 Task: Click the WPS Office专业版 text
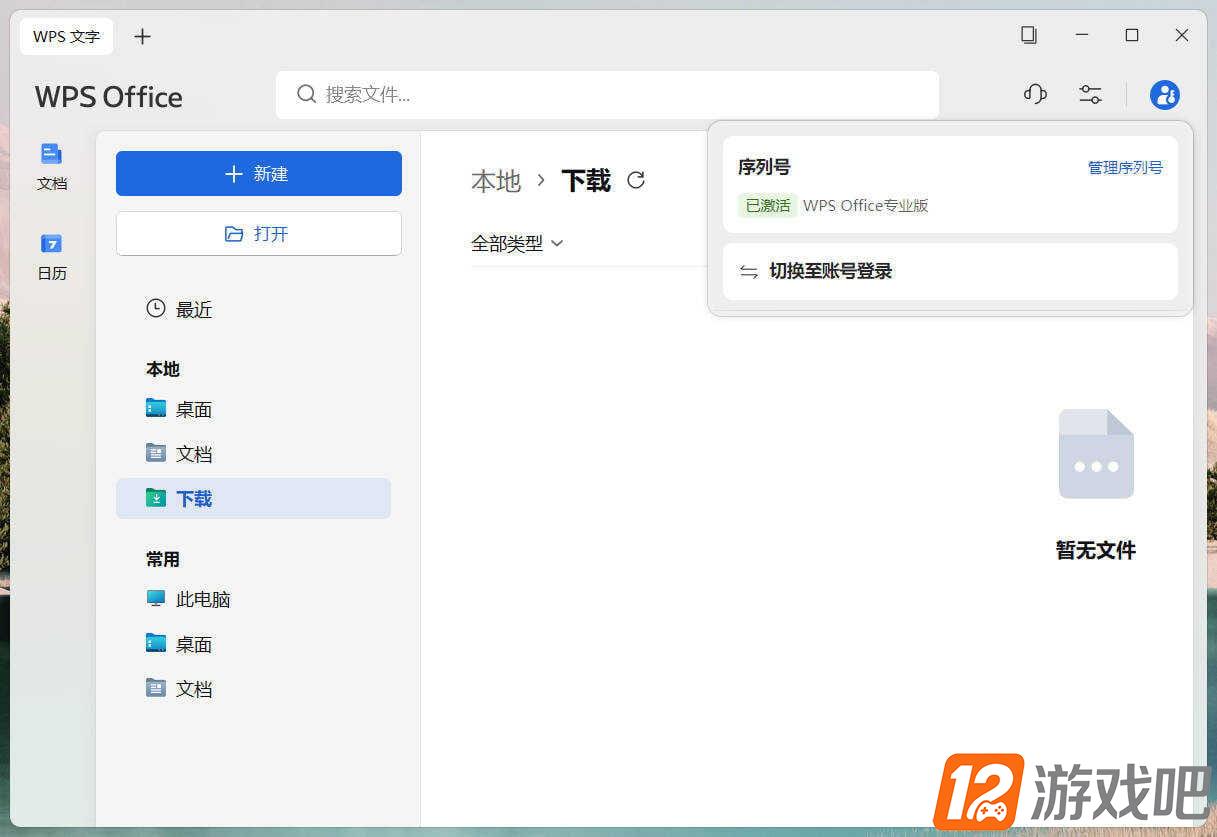click(x=866, y=206)
